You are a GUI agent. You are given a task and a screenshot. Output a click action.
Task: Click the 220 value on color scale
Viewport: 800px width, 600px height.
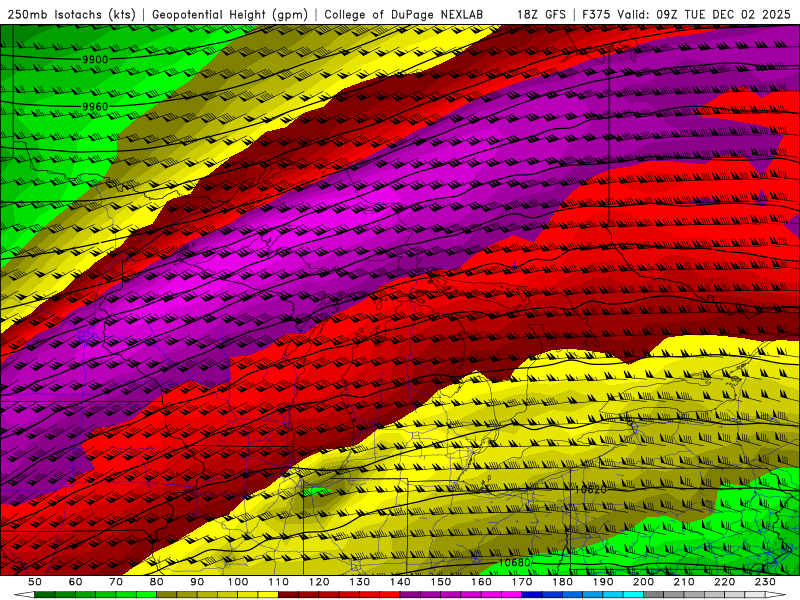(724, 582)
